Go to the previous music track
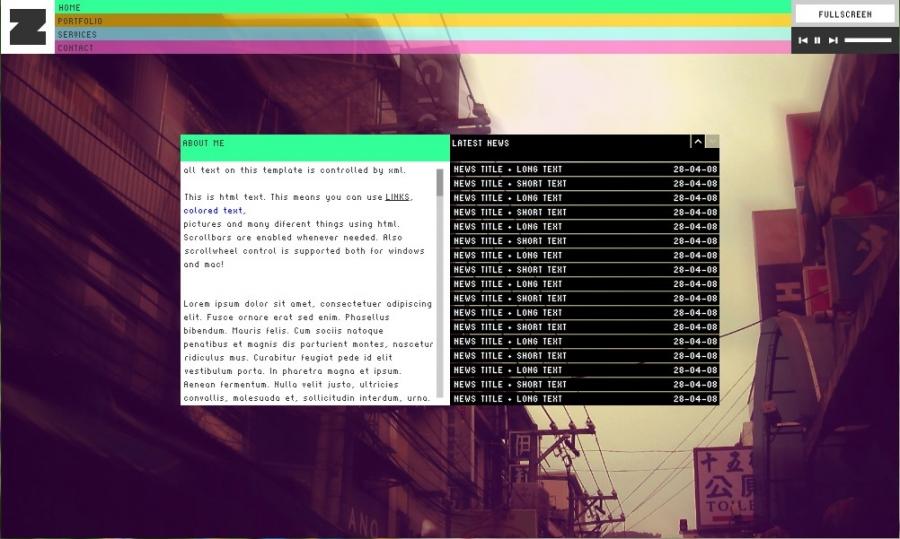The height and width of the screenshot is (539, 900). 803,40
